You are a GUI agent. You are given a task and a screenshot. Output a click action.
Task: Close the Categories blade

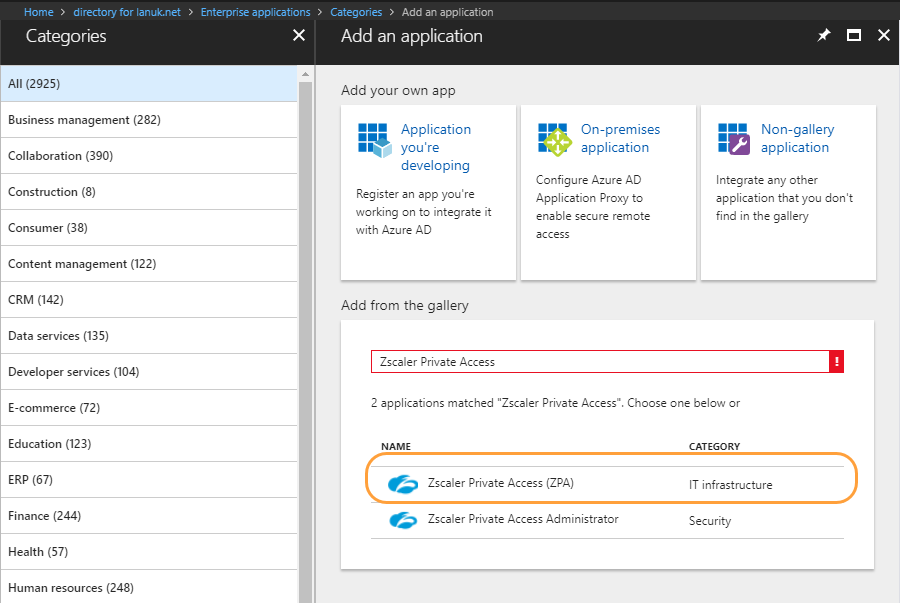tap(299, 36)
